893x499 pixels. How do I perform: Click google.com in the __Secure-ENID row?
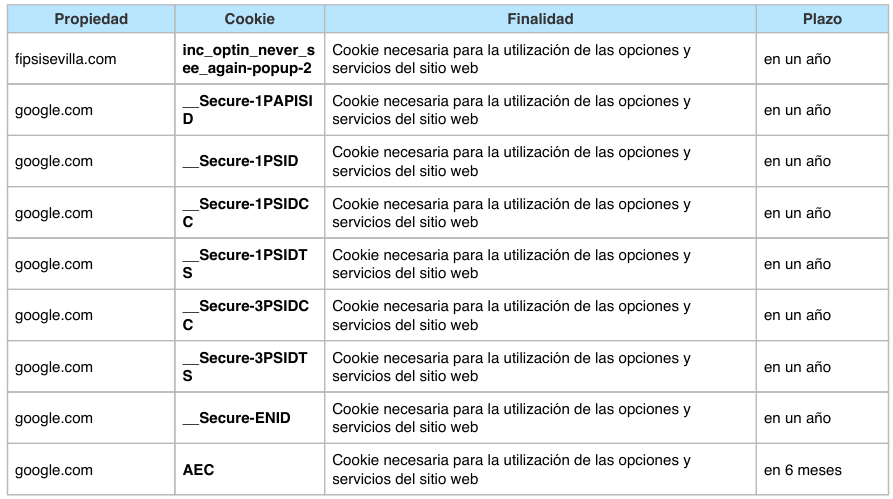pyautogui.click(x=54, y=418)
